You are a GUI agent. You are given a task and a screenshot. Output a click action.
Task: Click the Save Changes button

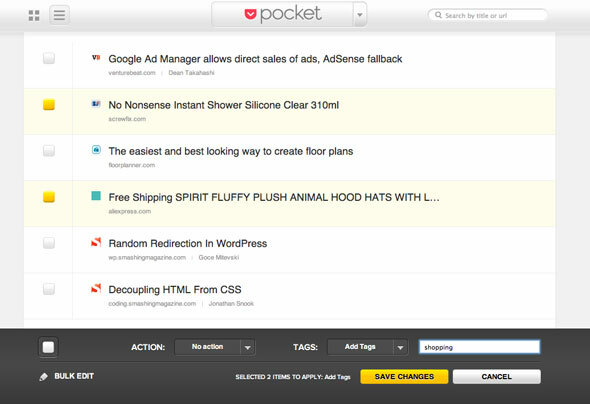[x=404, y=377]
